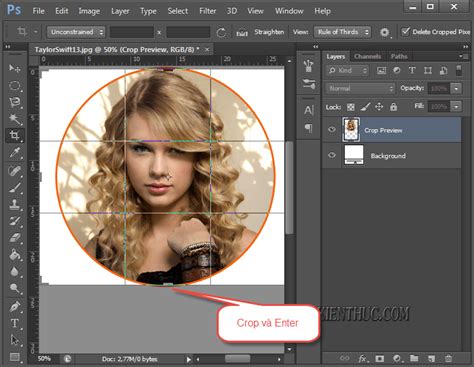
Task: Select the Magic Wand tool
Action: [14, 118]
